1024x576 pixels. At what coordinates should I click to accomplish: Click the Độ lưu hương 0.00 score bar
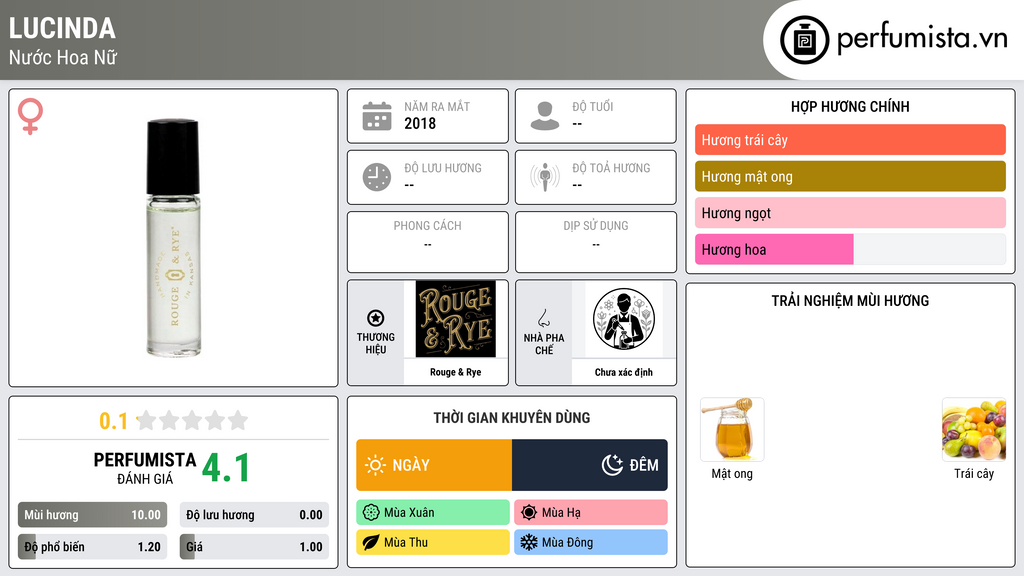coord(254,515)
